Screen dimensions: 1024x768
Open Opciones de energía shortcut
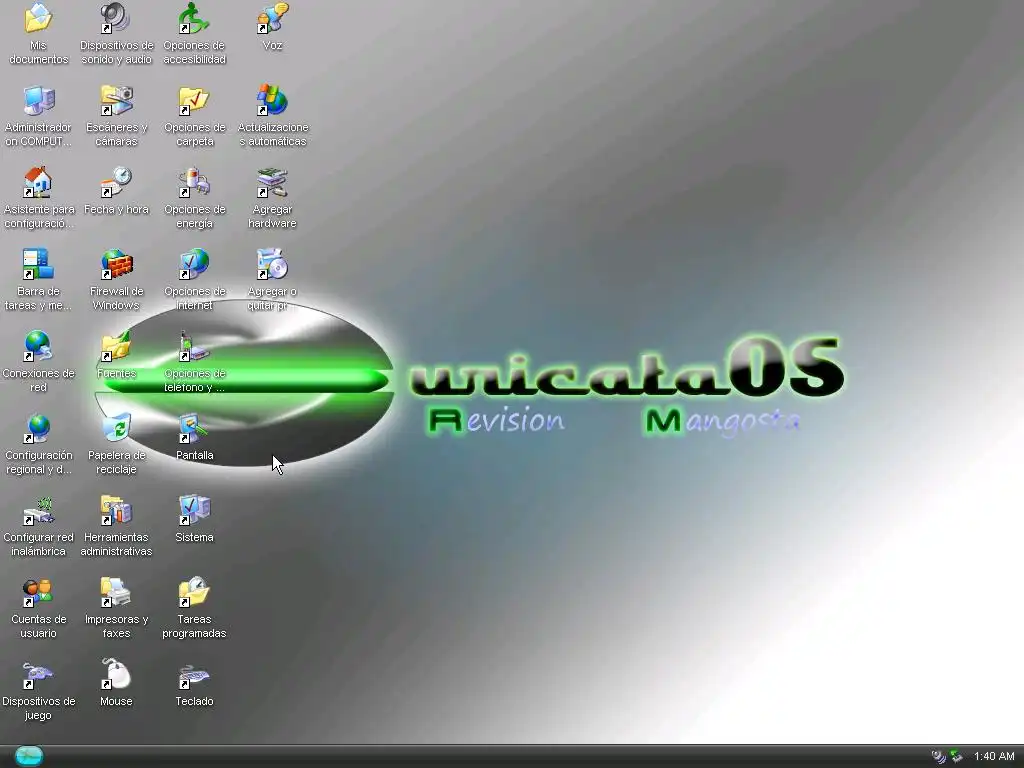point(194,182)
